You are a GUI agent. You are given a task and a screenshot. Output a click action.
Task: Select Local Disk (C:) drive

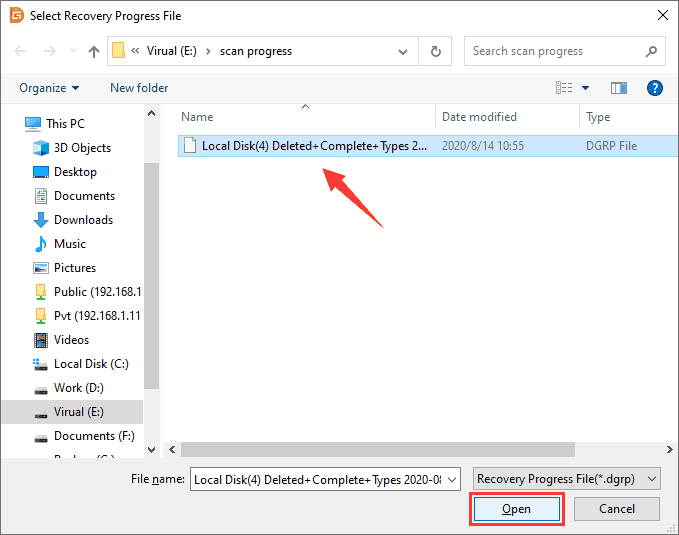[x=91, y=364]
